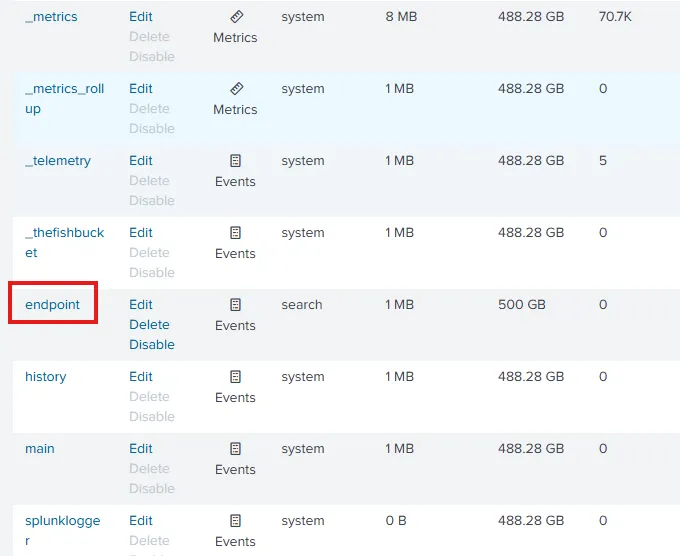This screenshot has width=680, height=556.
Task: Click the Events icon in history row
Action: pos(236,377)
